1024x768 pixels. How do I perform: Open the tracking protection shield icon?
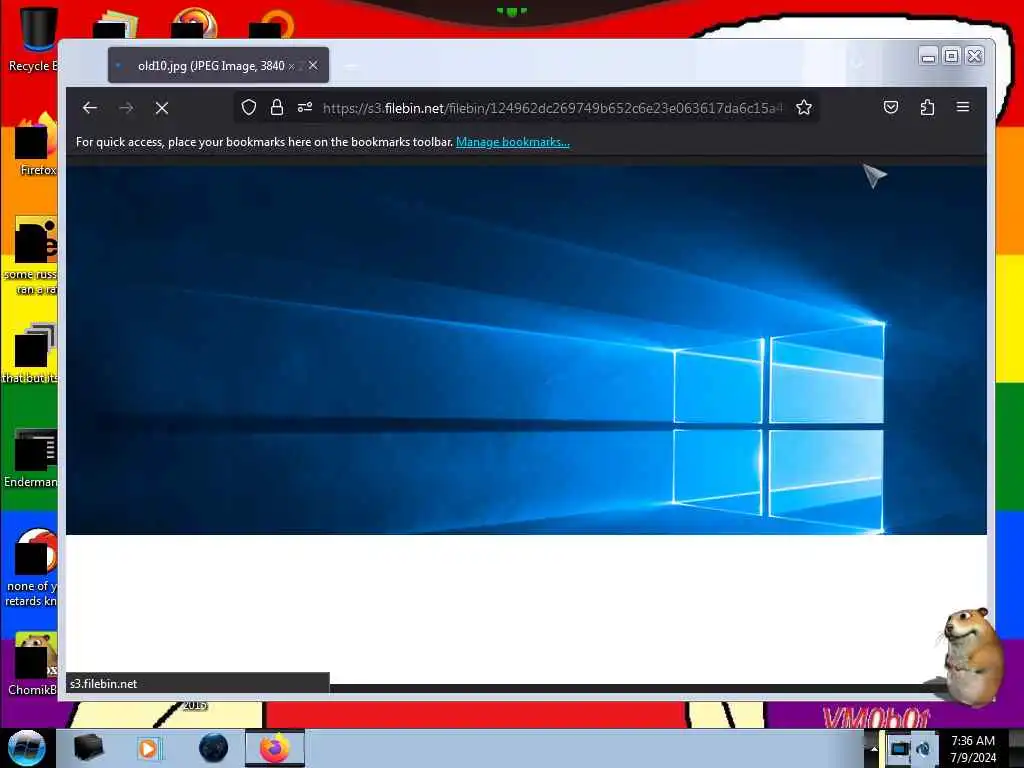(x=249, y=107)
